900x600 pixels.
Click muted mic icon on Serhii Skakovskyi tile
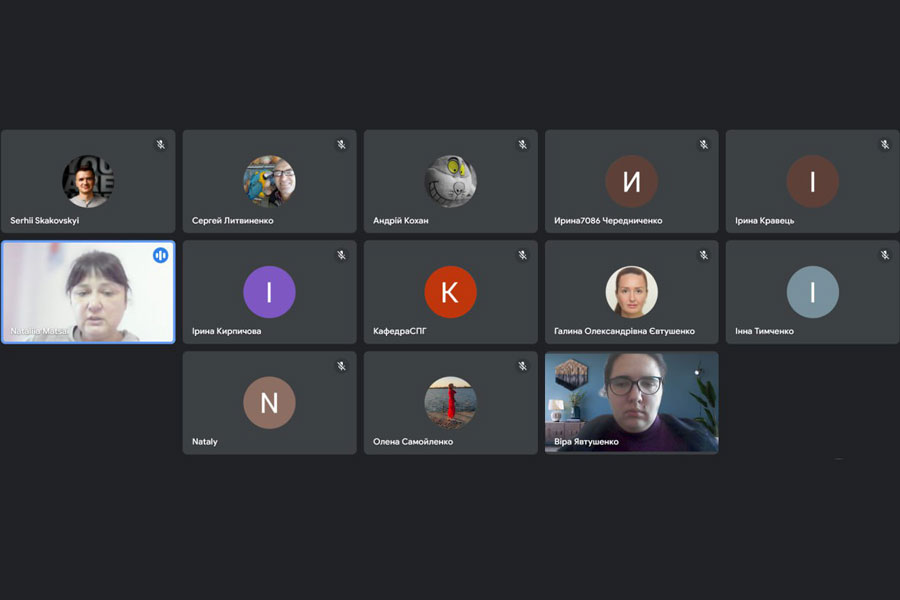(x=161, y=145)
